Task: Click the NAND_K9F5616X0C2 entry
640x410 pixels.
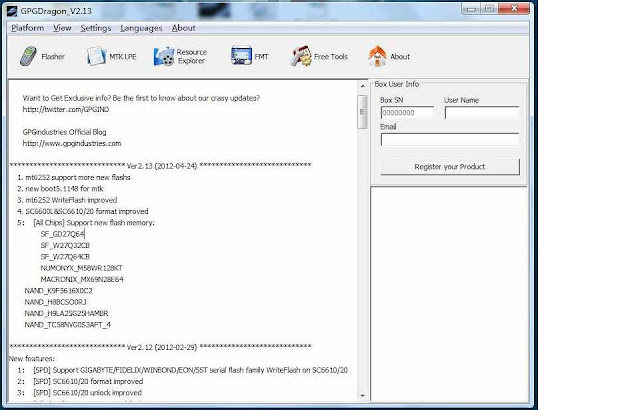Action: pos(58,291)
